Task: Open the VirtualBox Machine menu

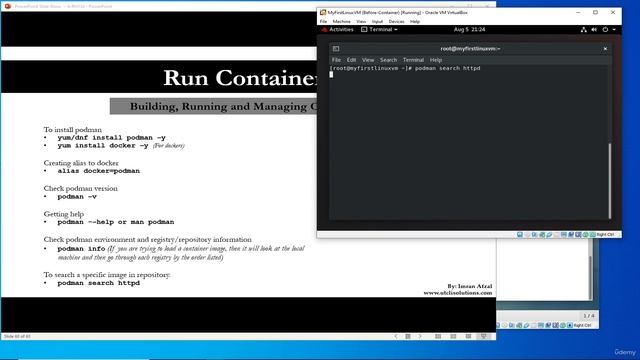Action: (341, 21)
